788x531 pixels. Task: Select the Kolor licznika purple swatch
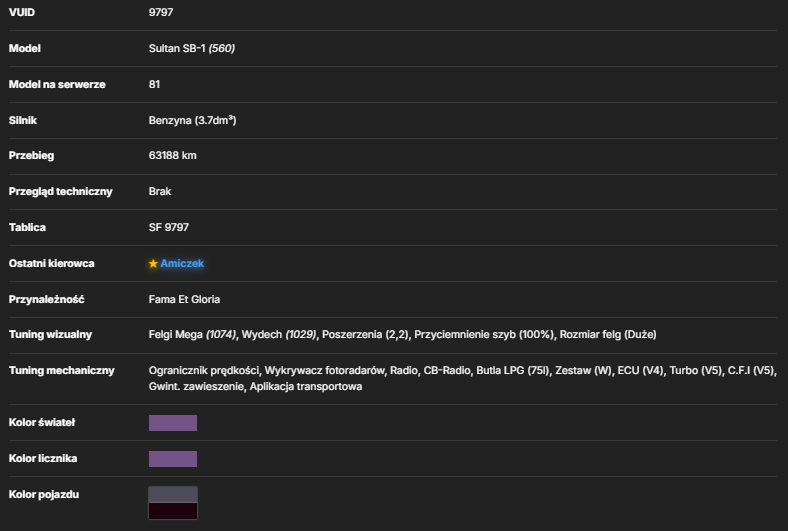tap(173, 459)
